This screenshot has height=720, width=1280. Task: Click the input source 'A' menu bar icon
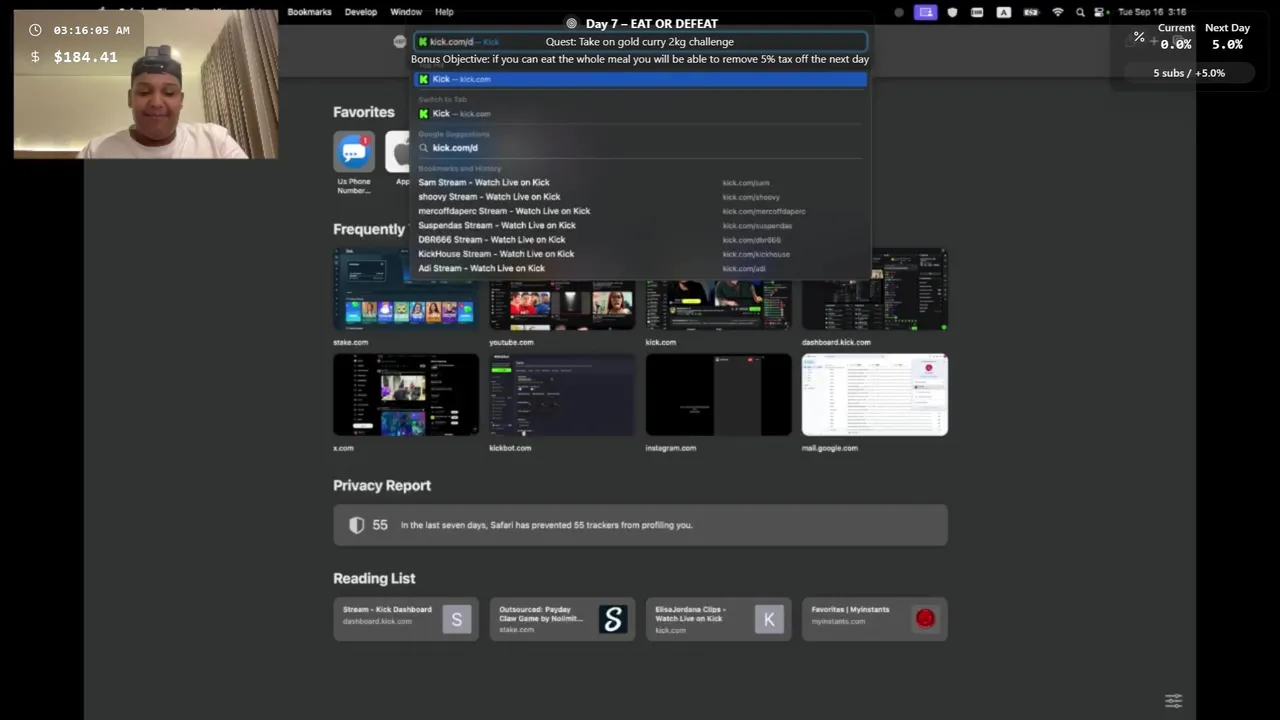(1003, 12)
